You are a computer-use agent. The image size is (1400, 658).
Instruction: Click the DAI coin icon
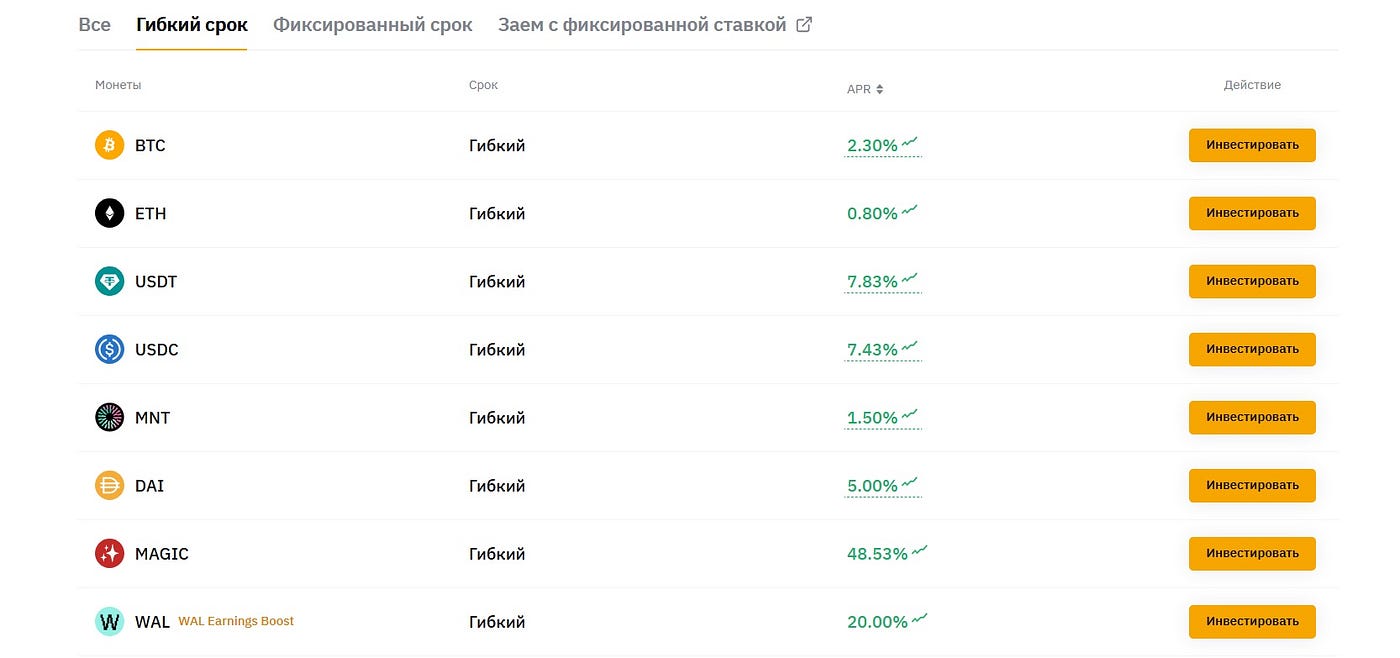click(x=109, y=485)
